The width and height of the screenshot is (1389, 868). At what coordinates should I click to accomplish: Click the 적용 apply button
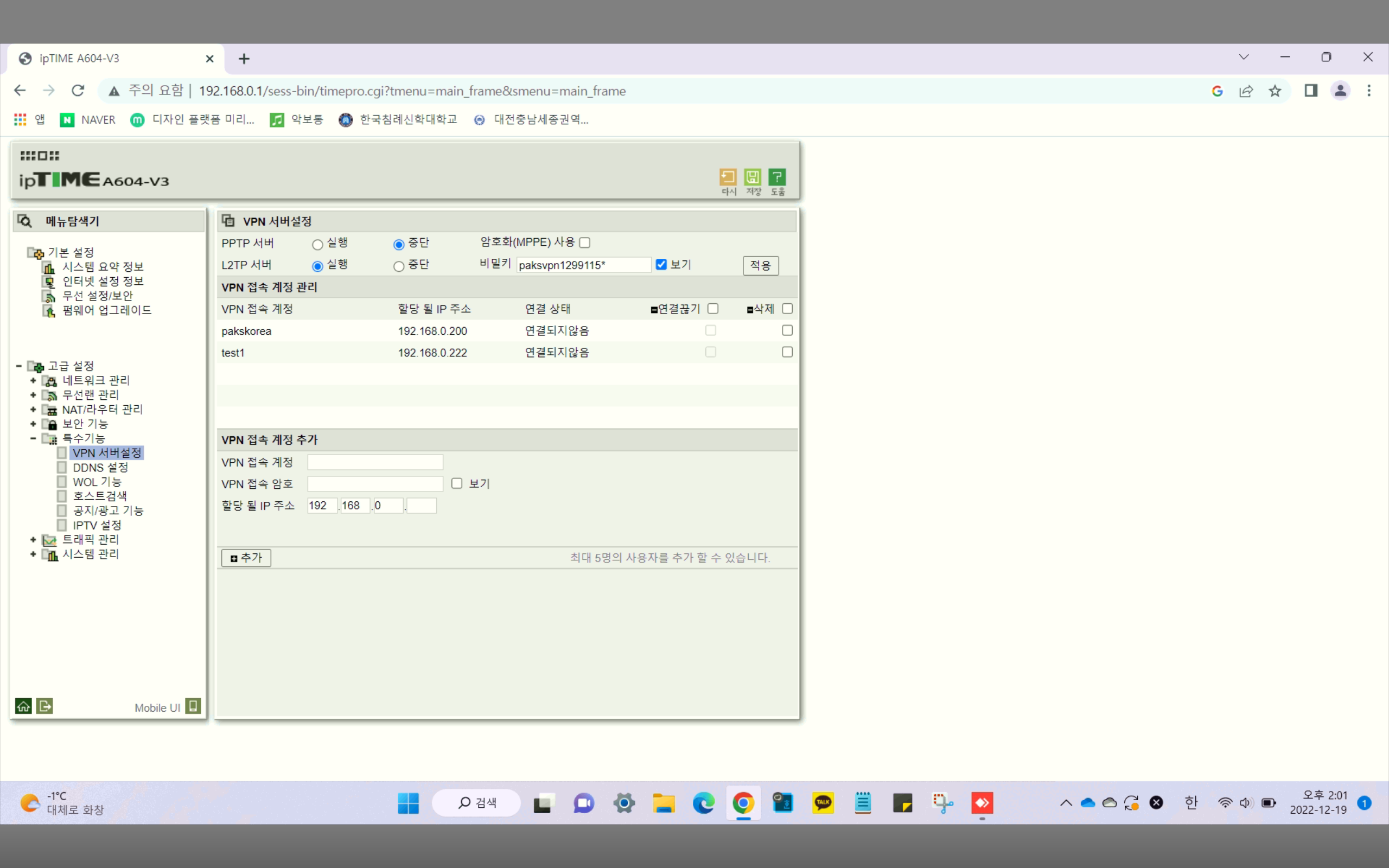[761, 266]
